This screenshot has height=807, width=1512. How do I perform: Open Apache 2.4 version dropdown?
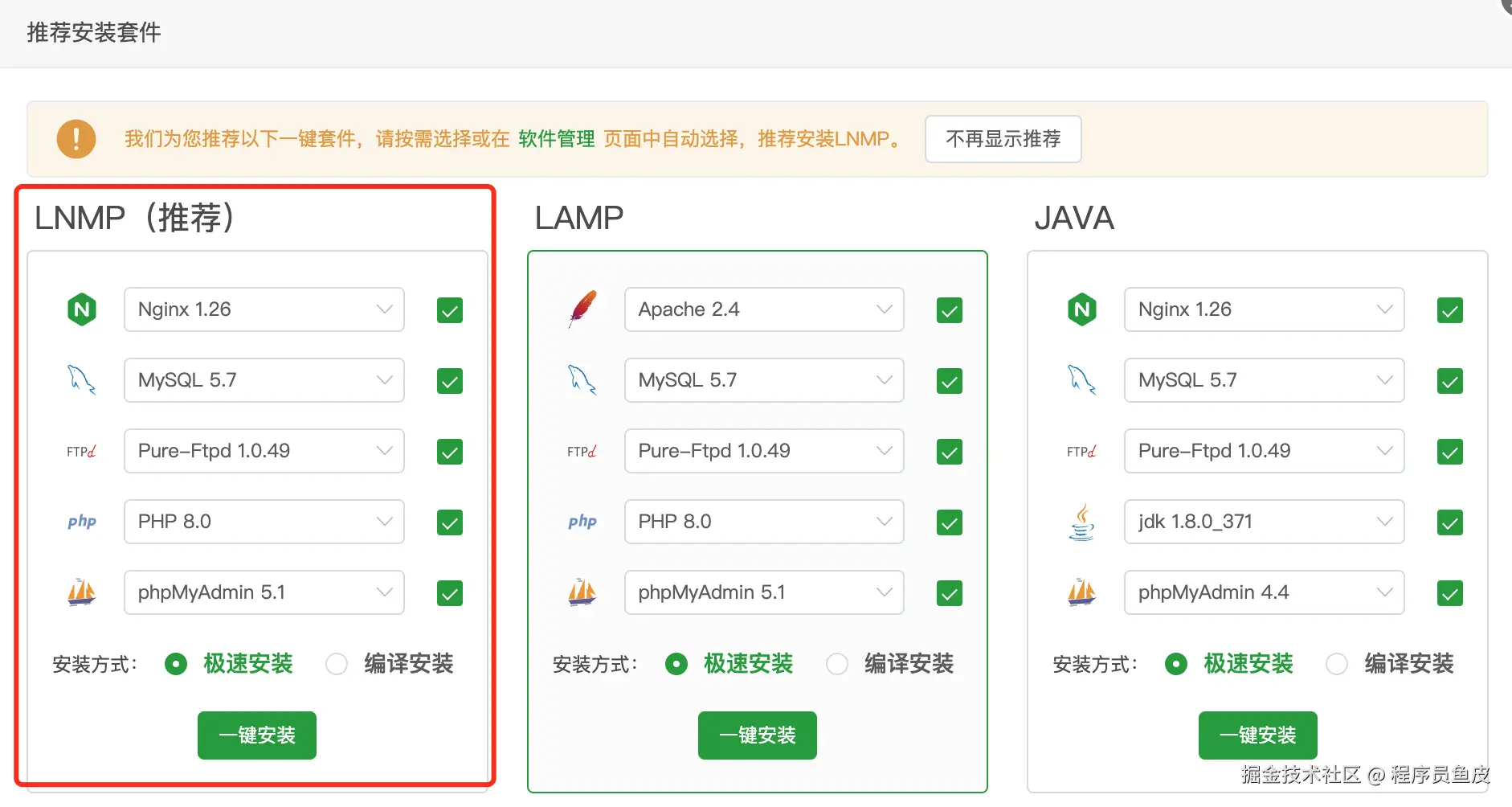[764, 309]
